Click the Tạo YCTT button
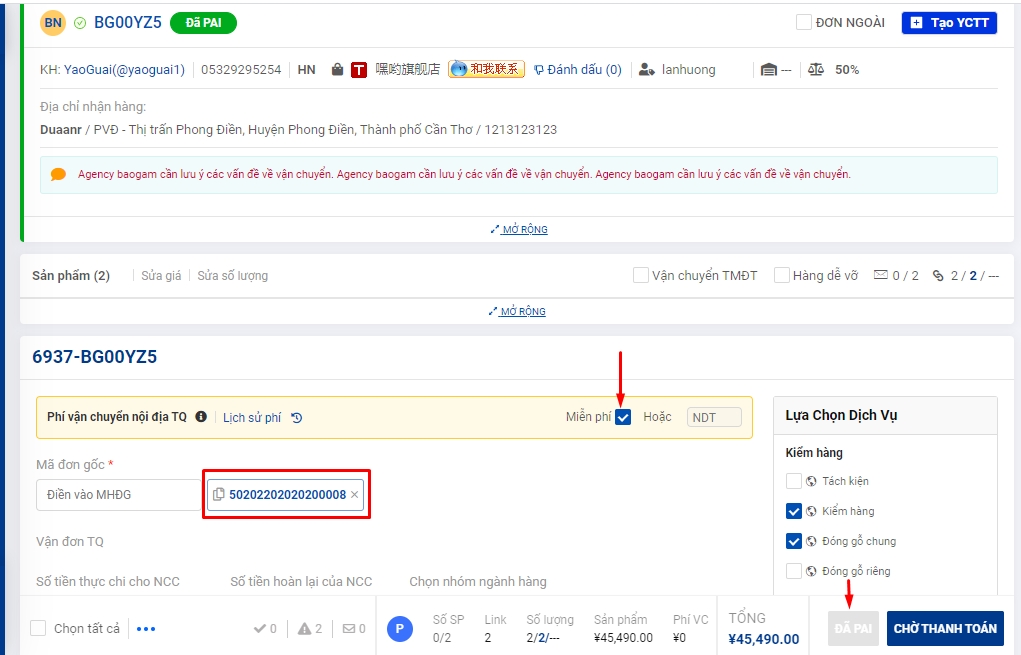 (x=949, y=22)
